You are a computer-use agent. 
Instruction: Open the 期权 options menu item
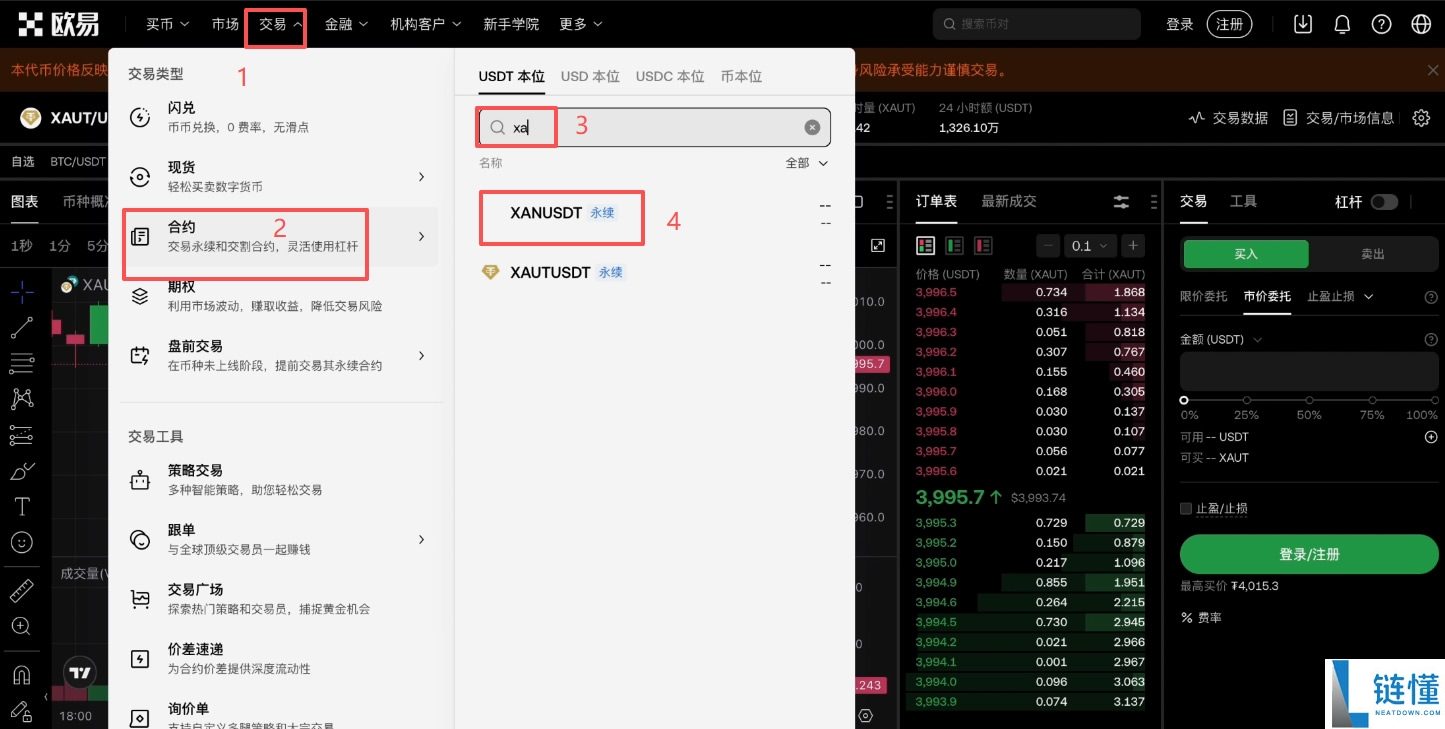point(279,296)
